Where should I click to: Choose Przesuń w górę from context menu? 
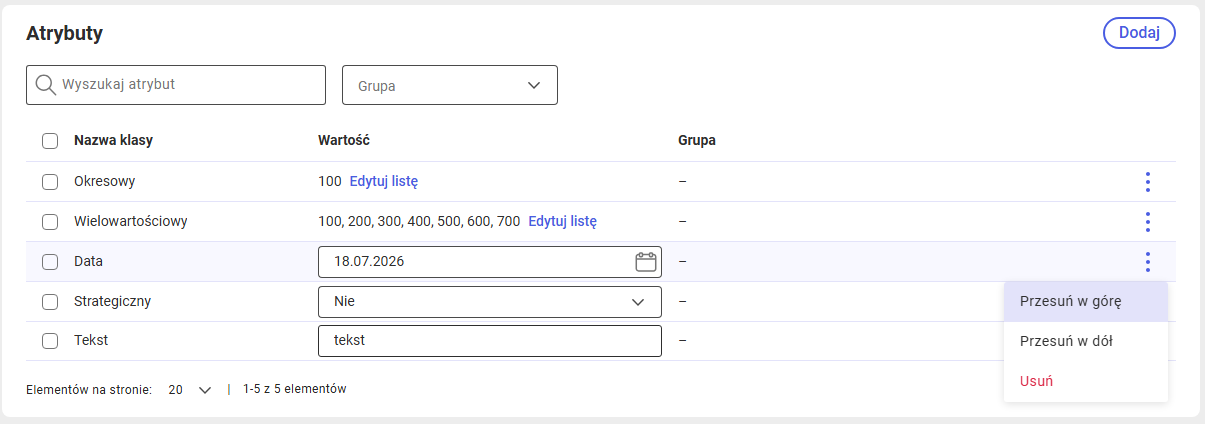click(1086, 301)
